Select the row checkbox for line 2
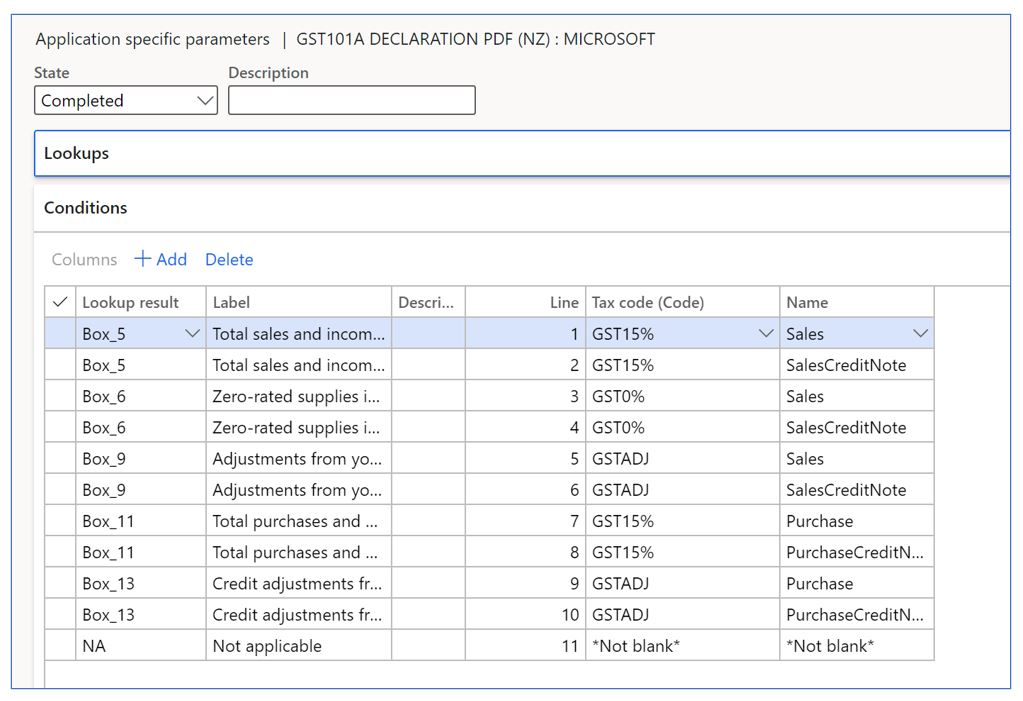The height and width of the screenshot is (701, 1023). [60, 365]
